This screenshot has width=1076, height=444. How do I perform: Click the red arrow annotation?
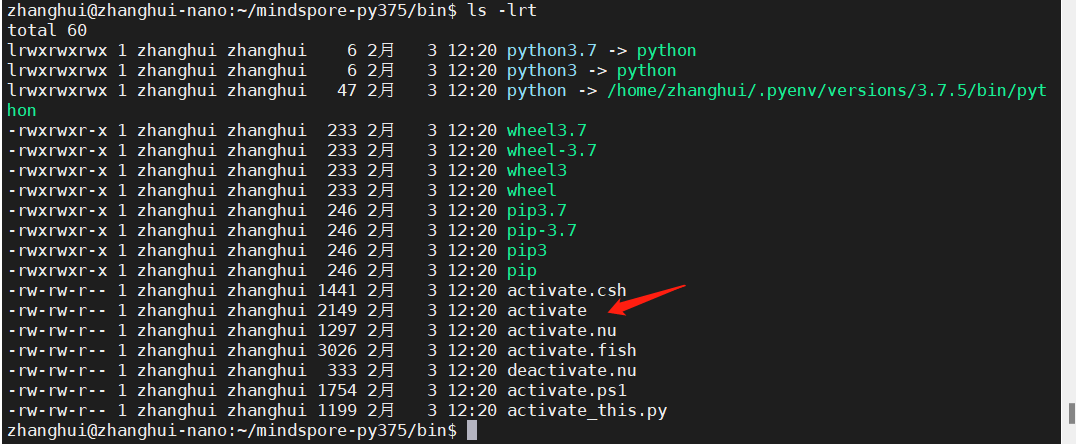pos(647,301)
